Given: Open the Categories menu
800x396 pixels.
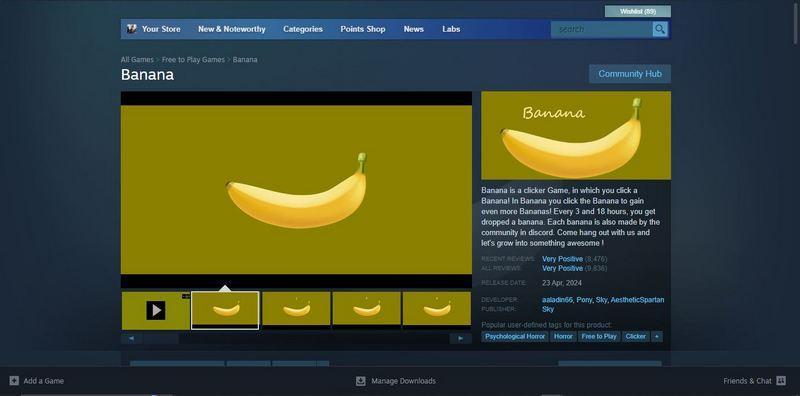Looking at the screenshot, I should [303, 29].
